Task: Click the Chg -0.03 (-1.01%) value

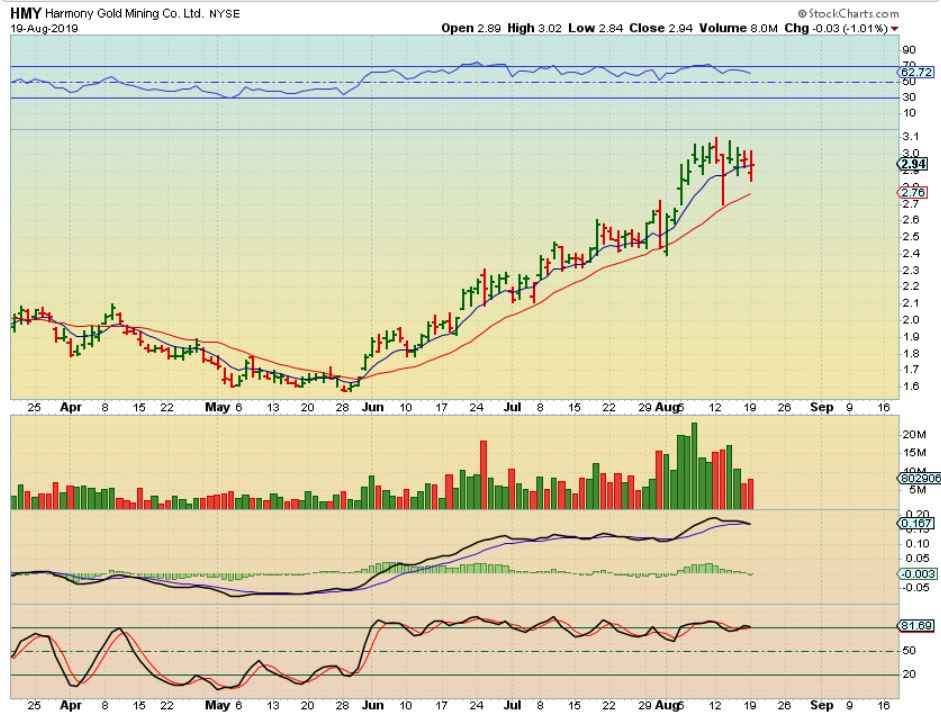Action: click(836, 28)
